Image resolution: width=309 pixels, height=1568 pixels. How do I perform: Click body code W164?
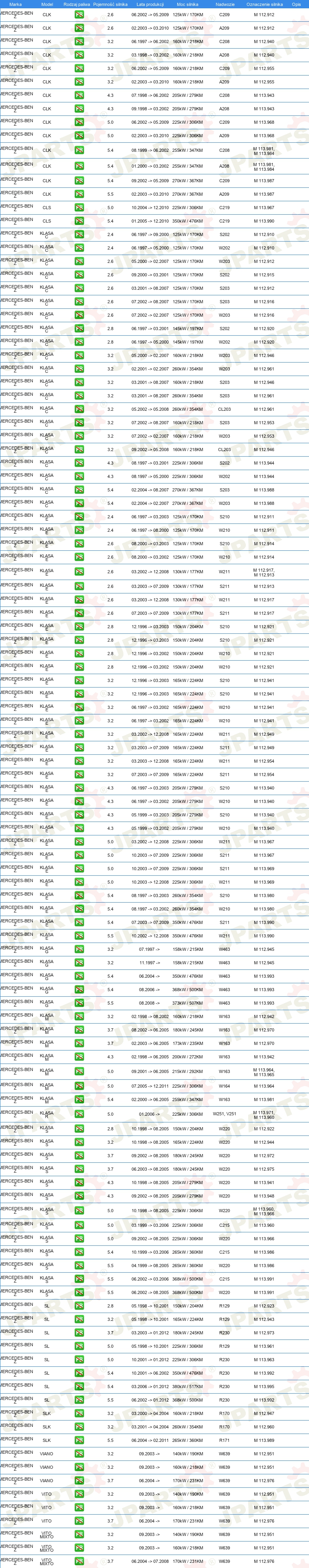[224, 1086]
